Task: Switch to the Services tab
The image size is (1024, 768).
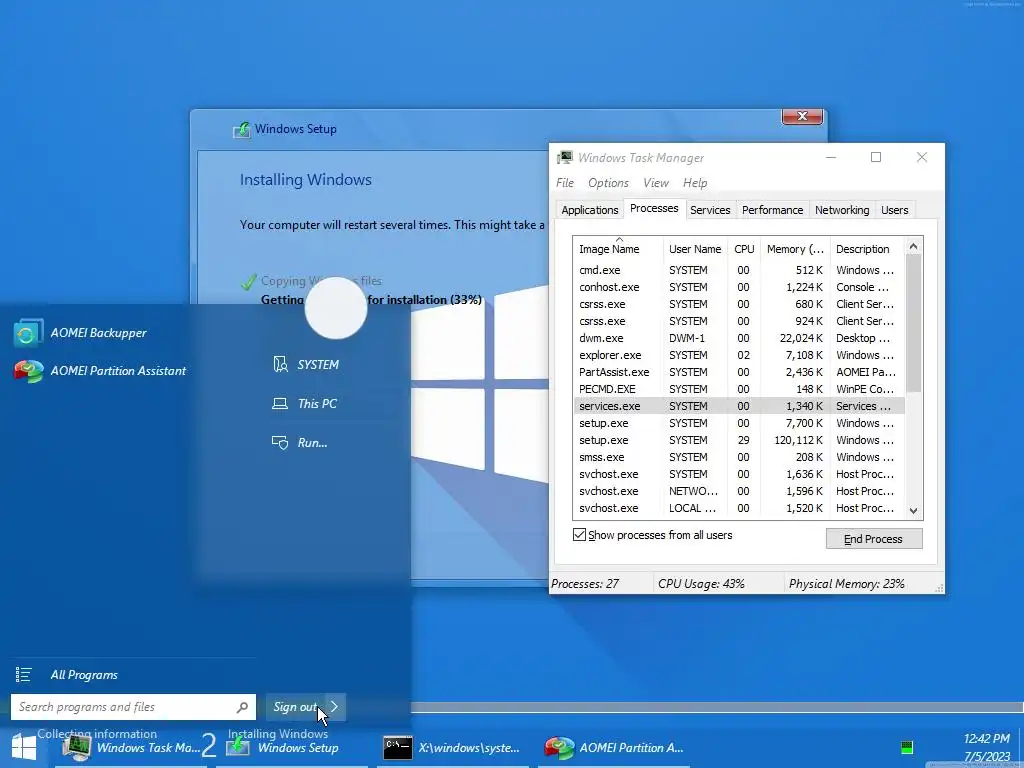Action: pos(710,210)
